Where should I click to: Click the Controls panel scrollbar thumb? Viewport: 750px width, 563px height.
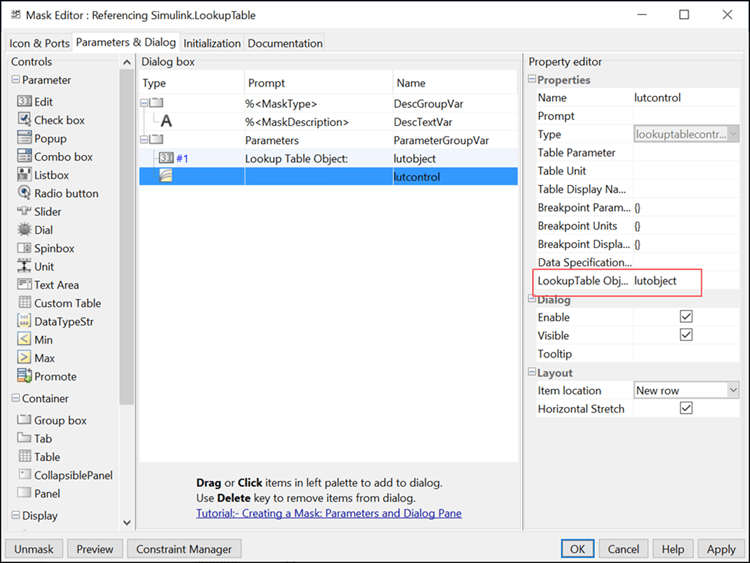(x=126, y=237)
